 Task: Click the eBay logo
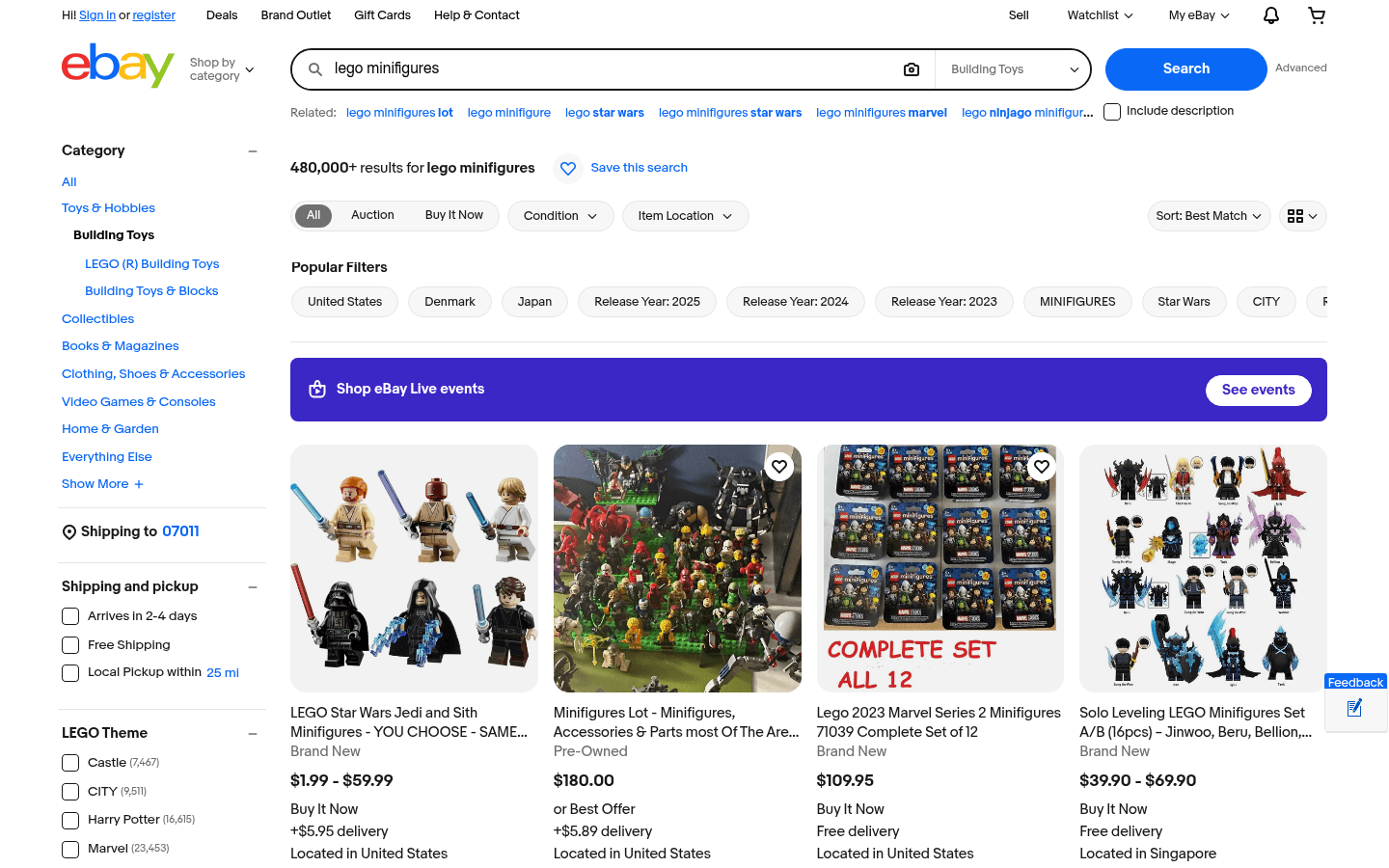click(x=118, y=67)
